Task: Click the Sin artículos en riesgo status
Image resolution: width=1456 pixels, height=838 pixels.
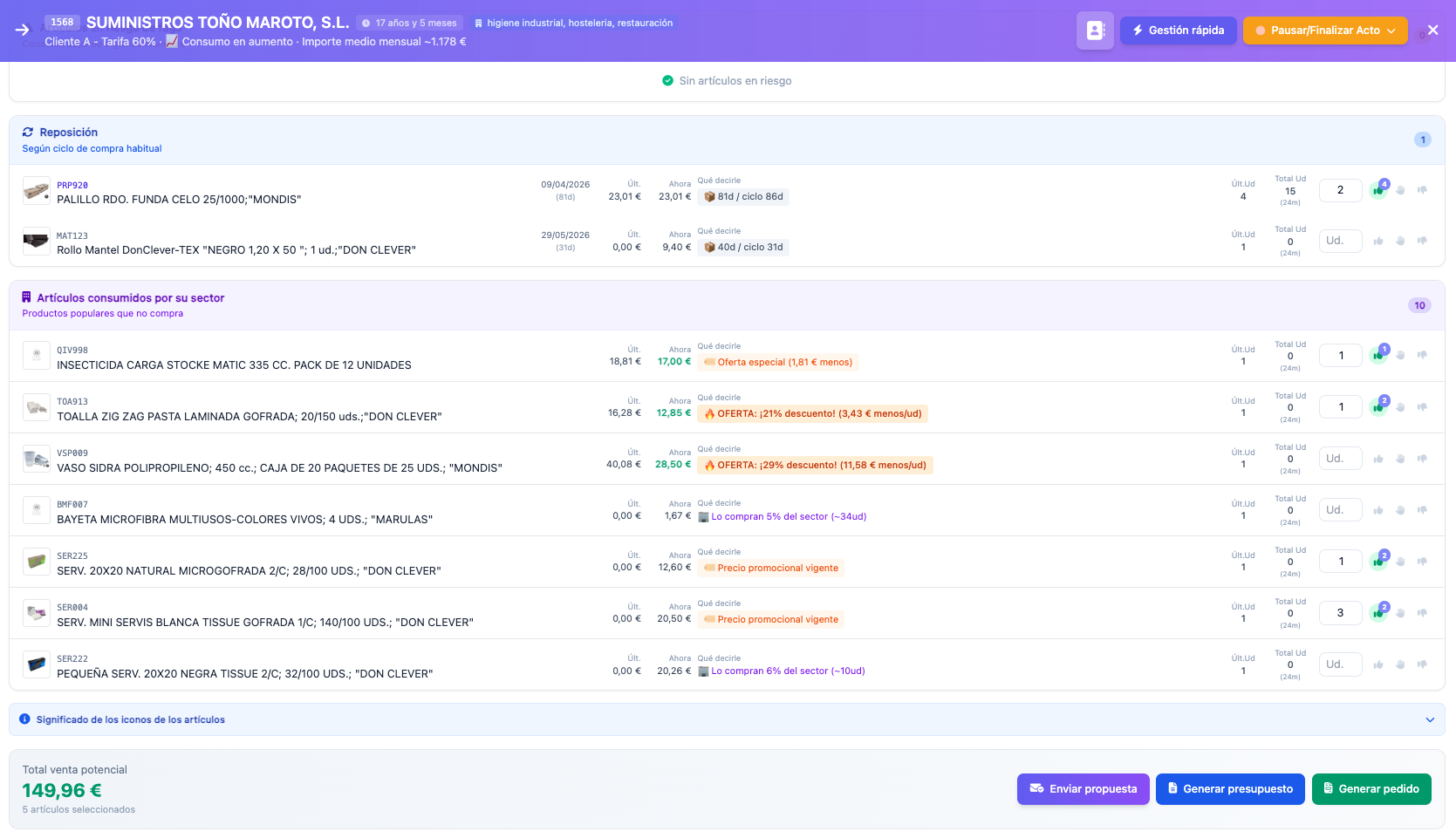Action: point(727,81)
